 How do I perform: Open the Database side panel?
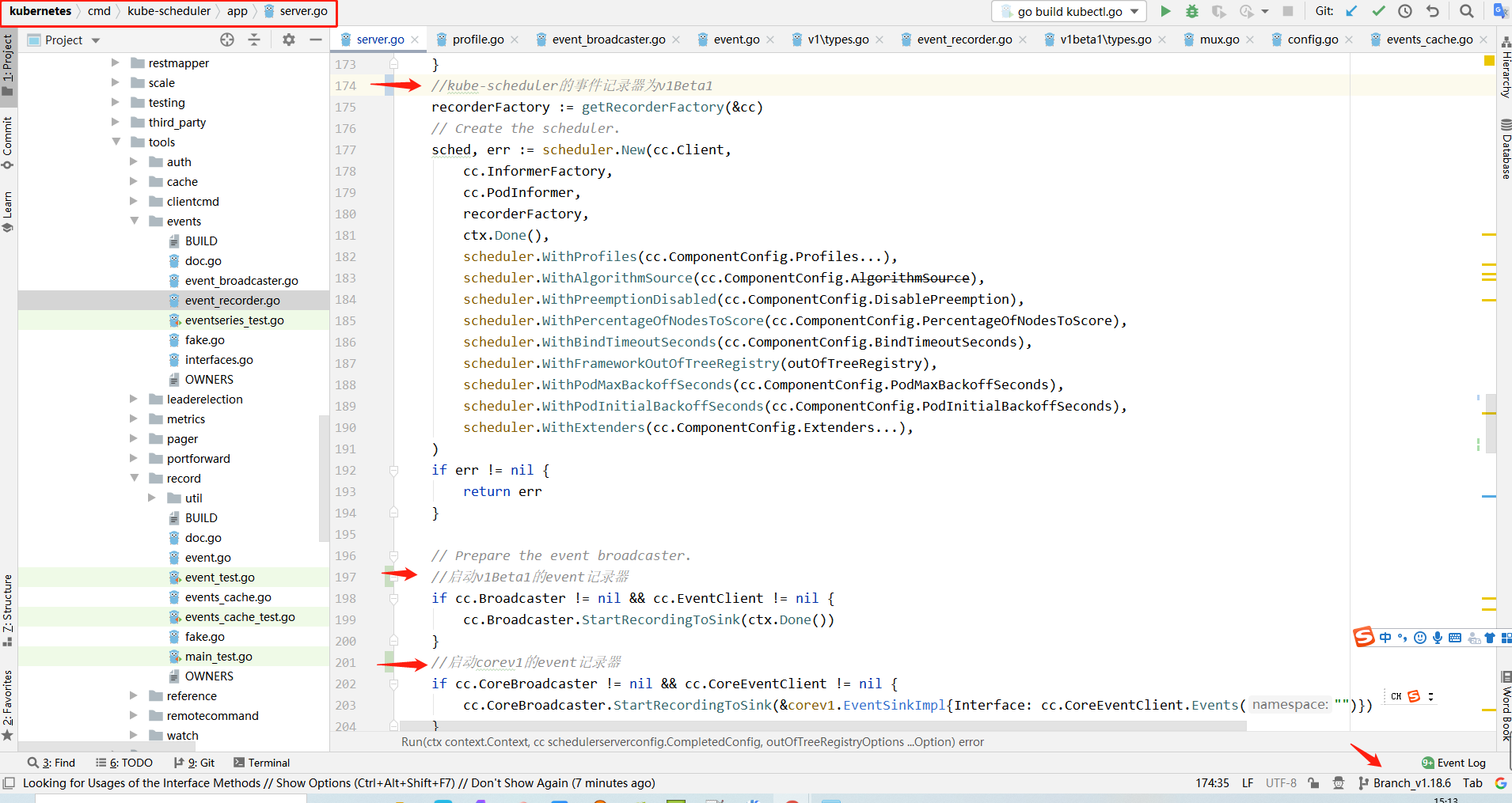click(x=1505, y=149)
